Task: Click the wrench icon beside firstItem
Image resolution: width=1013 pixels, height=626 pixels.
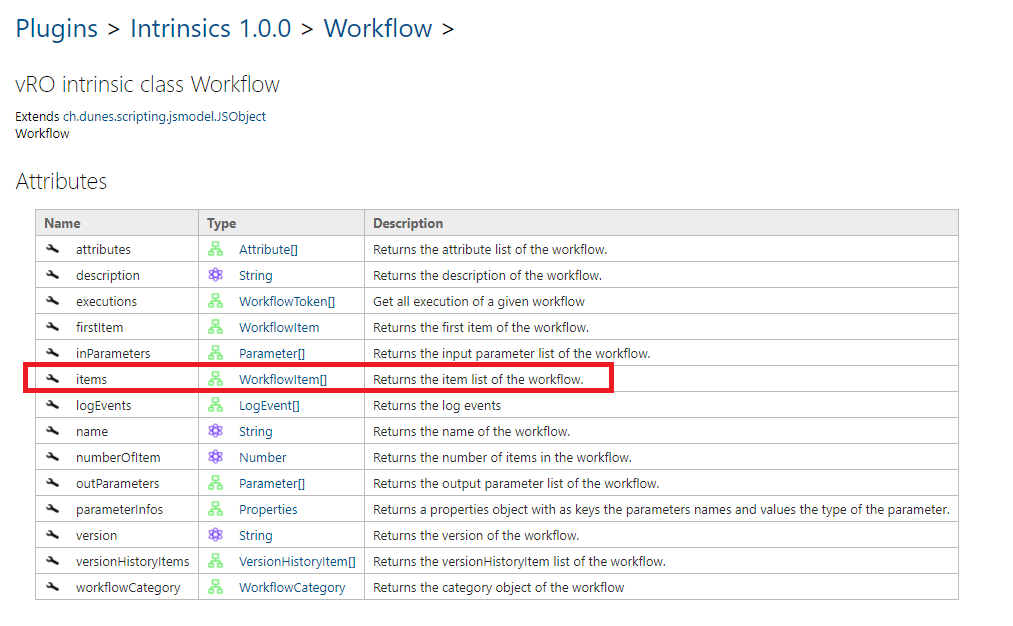Action: (52, 327)
